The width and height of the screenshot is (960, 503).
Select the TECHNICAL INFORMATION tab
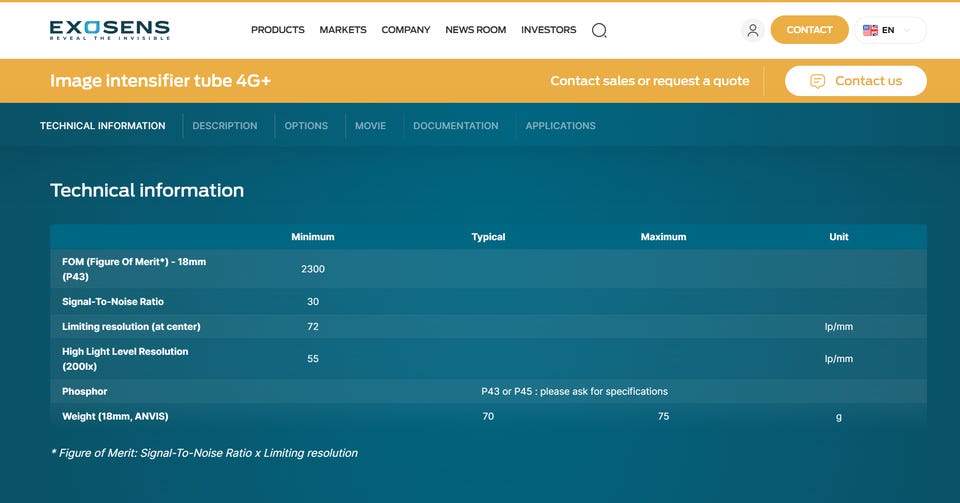[103, 125]
